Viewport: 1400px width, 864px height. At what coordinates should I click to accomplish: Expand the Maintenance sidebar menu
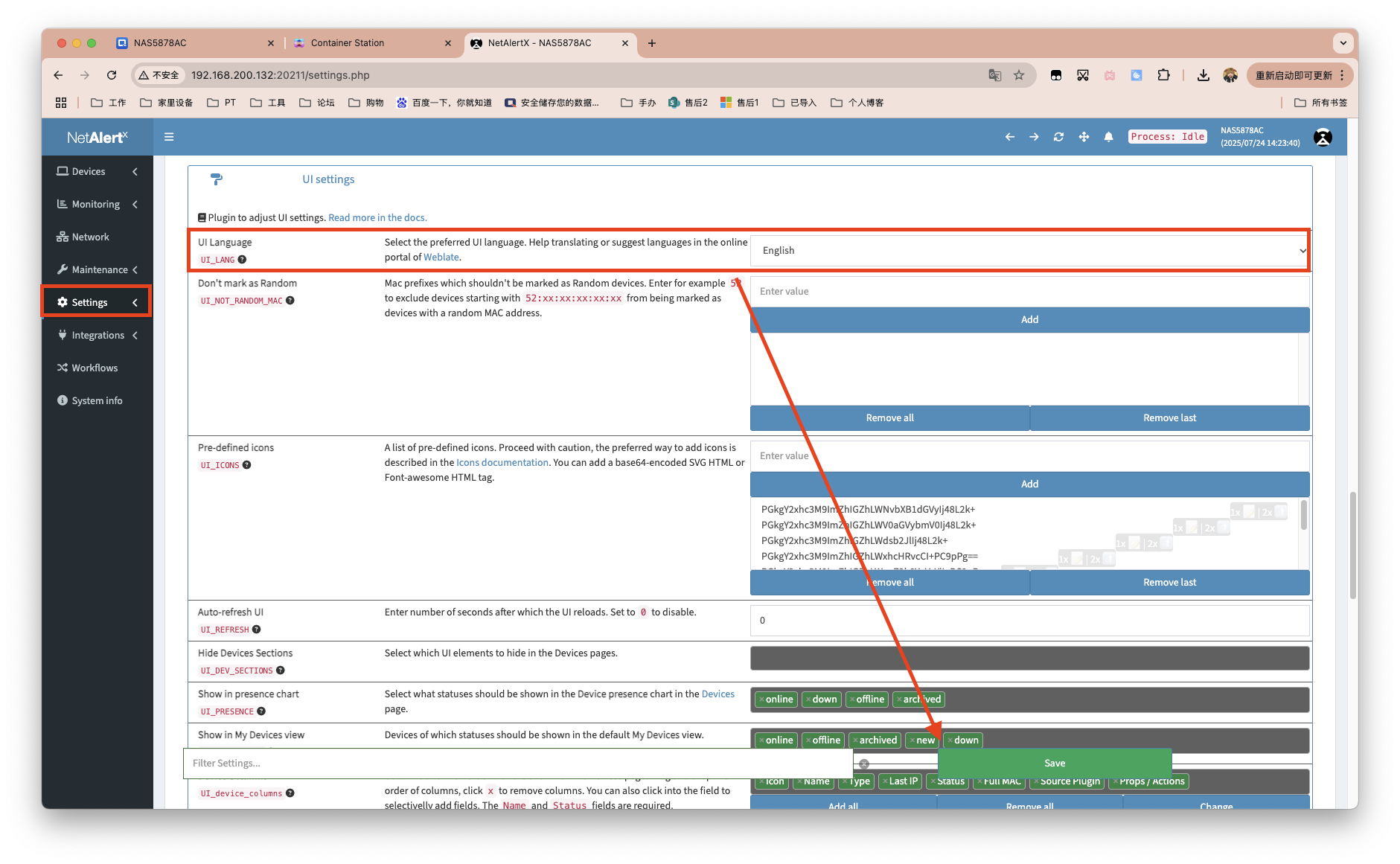click(x=97, y=270)
